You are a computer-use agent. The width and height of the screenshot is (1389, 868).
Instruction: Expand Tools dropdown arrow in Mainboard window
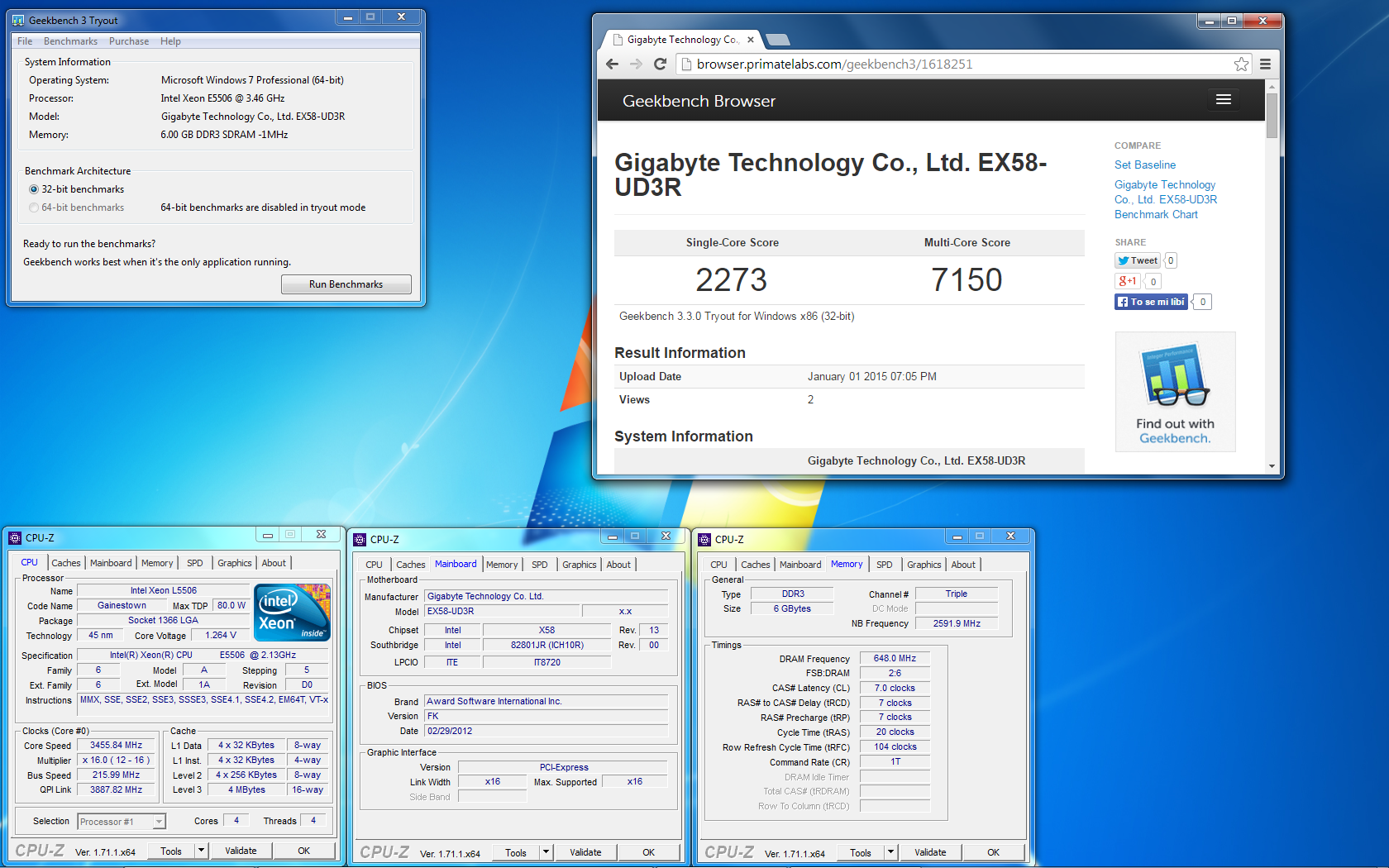[x=546, y=852]
